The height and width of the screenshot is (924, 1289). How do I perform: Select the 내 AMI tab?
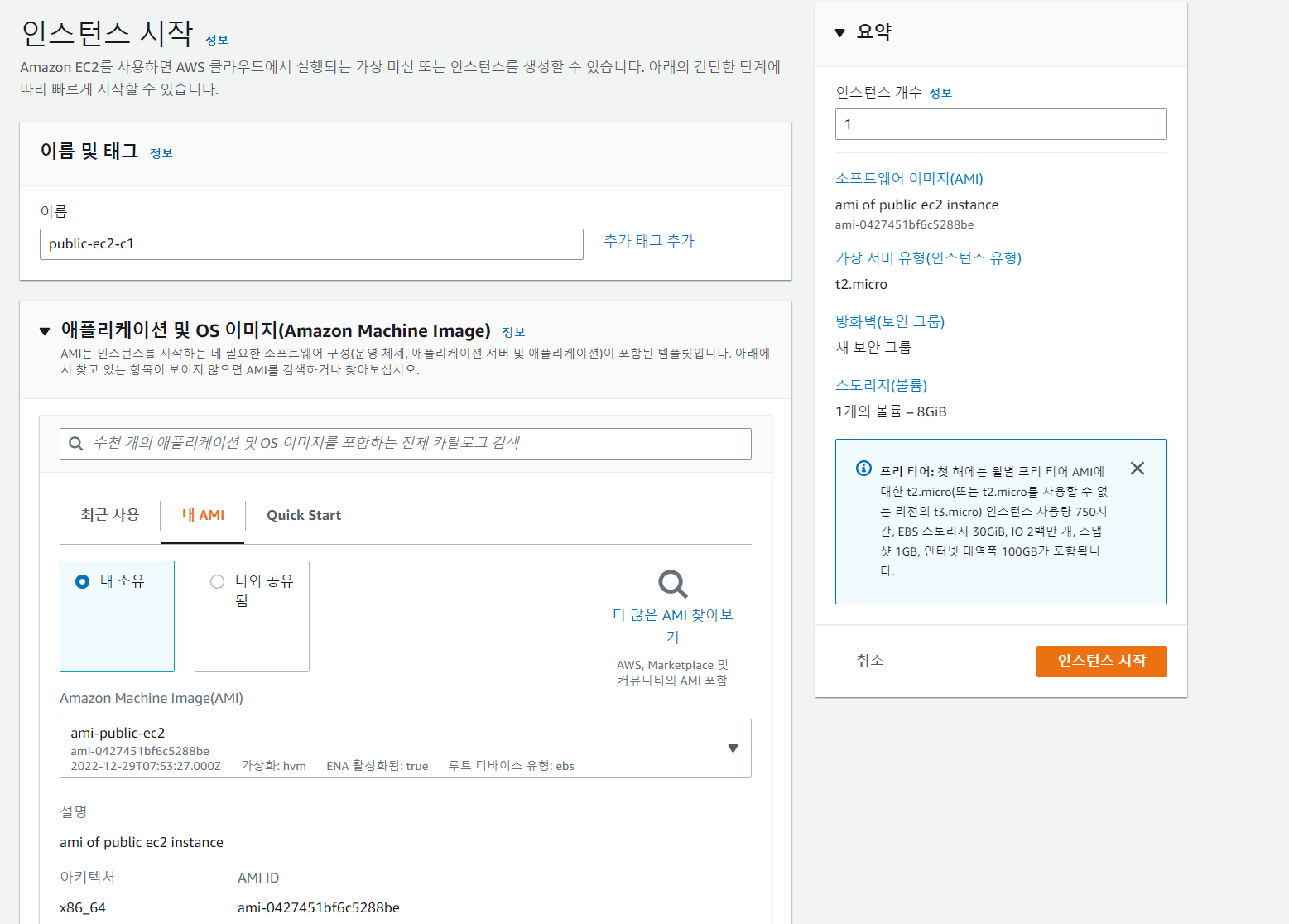(202, 515)
